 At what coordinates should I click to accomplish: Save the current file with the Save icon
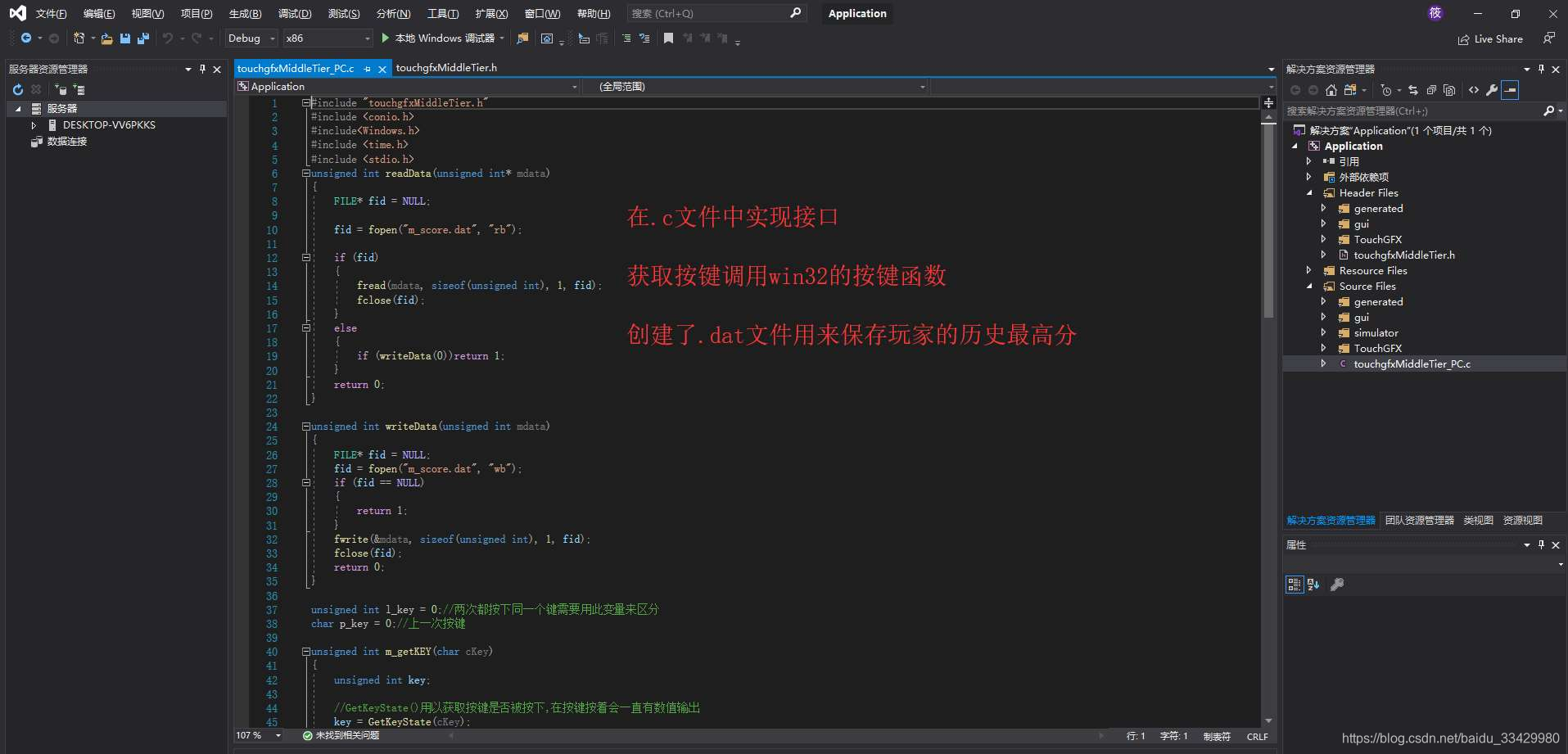pos(125,38)
